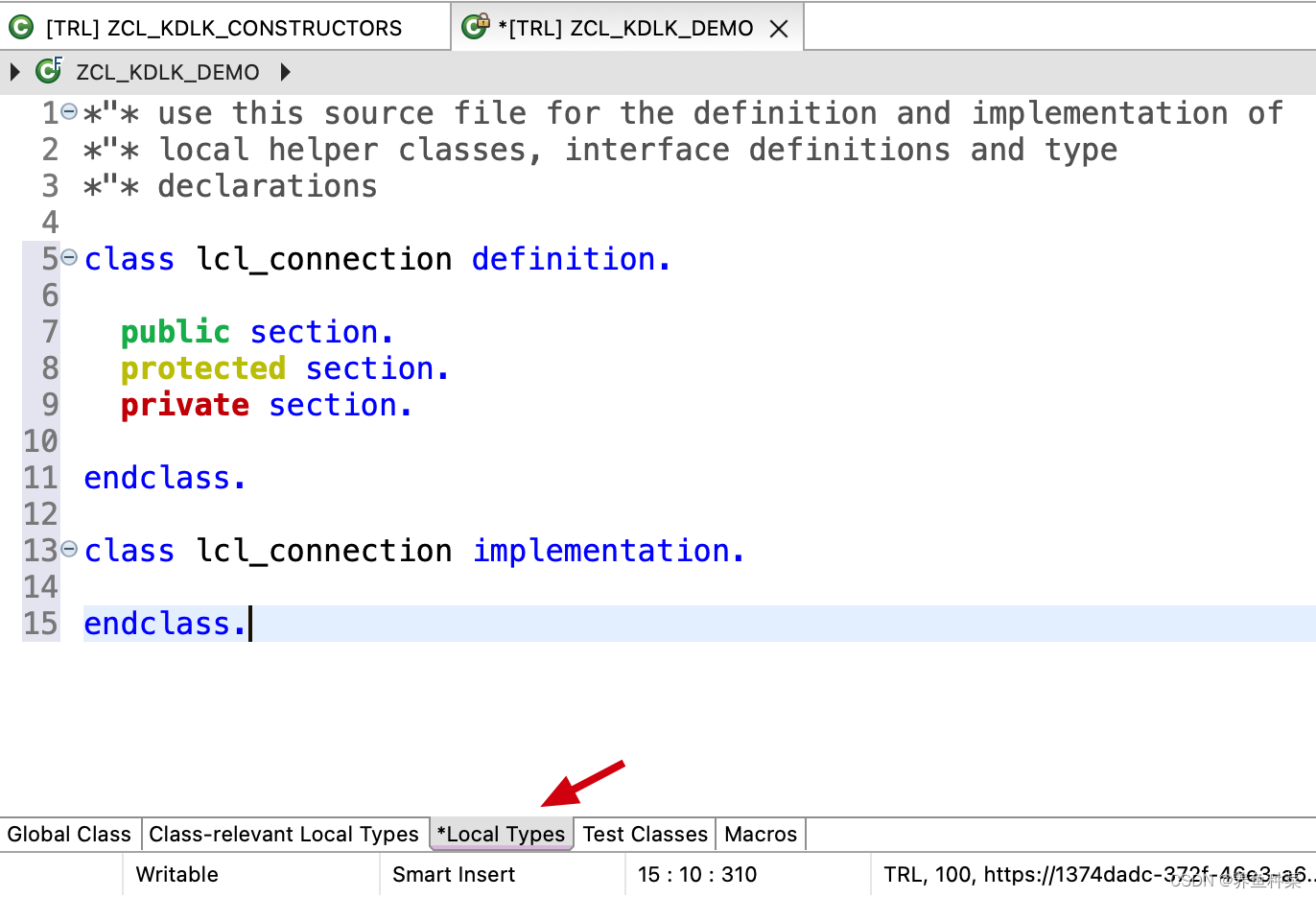Collapse the comment block fold at line 1
This screenshot has height=898, width=1316.
(x=67, y=110)
